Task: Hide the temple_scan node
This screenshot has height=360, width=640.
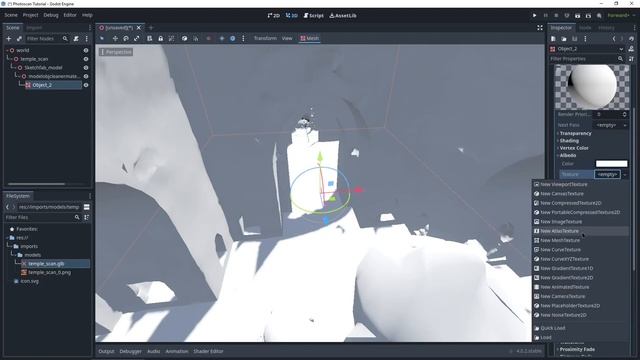Action: tap(86, 59)
